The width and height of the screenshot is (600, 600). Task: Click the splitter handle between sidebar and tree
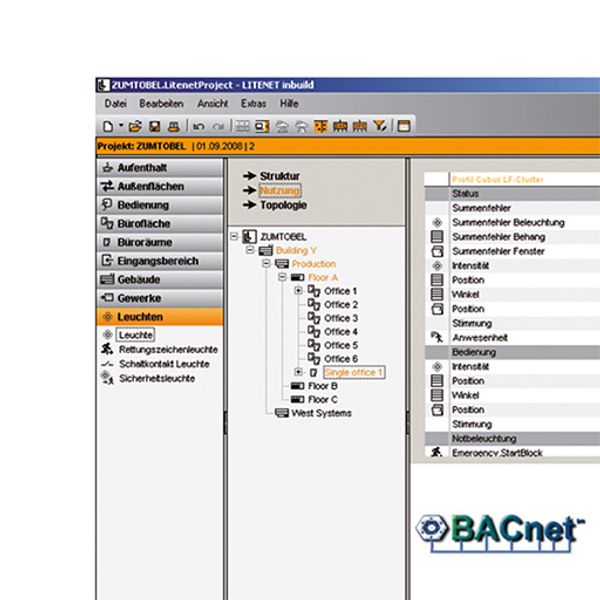click(x=225, y=423)
